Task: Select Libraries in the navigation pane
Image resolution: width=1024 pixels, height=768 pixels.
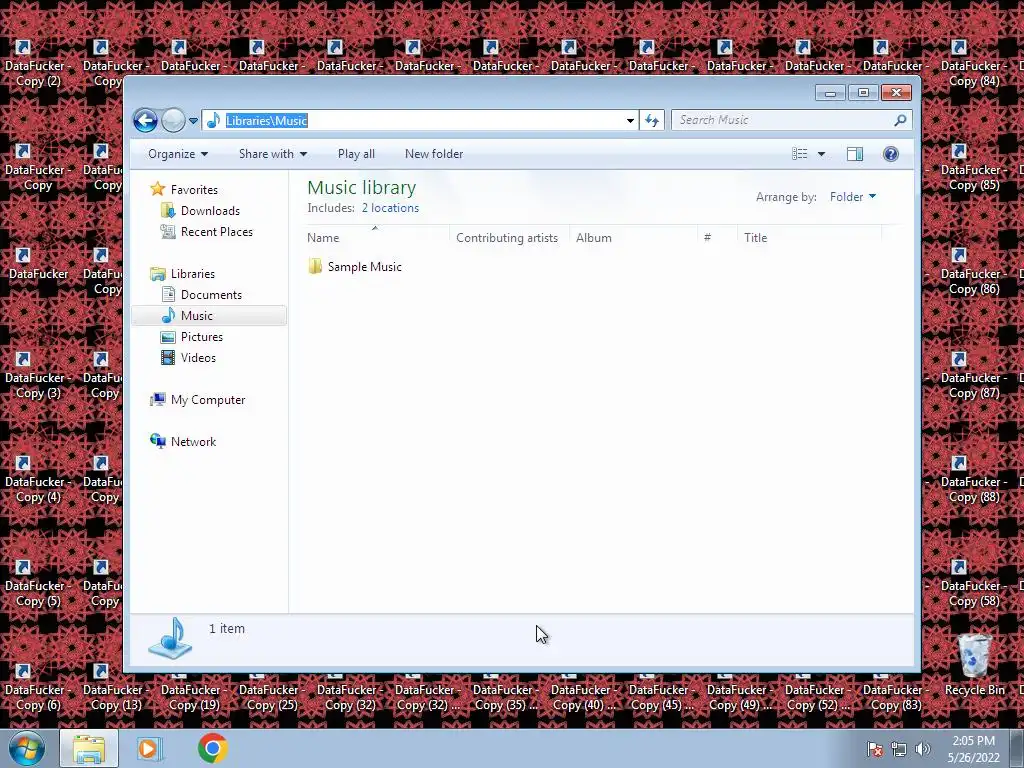Action: pyautogui.click(x=193, y=274)
